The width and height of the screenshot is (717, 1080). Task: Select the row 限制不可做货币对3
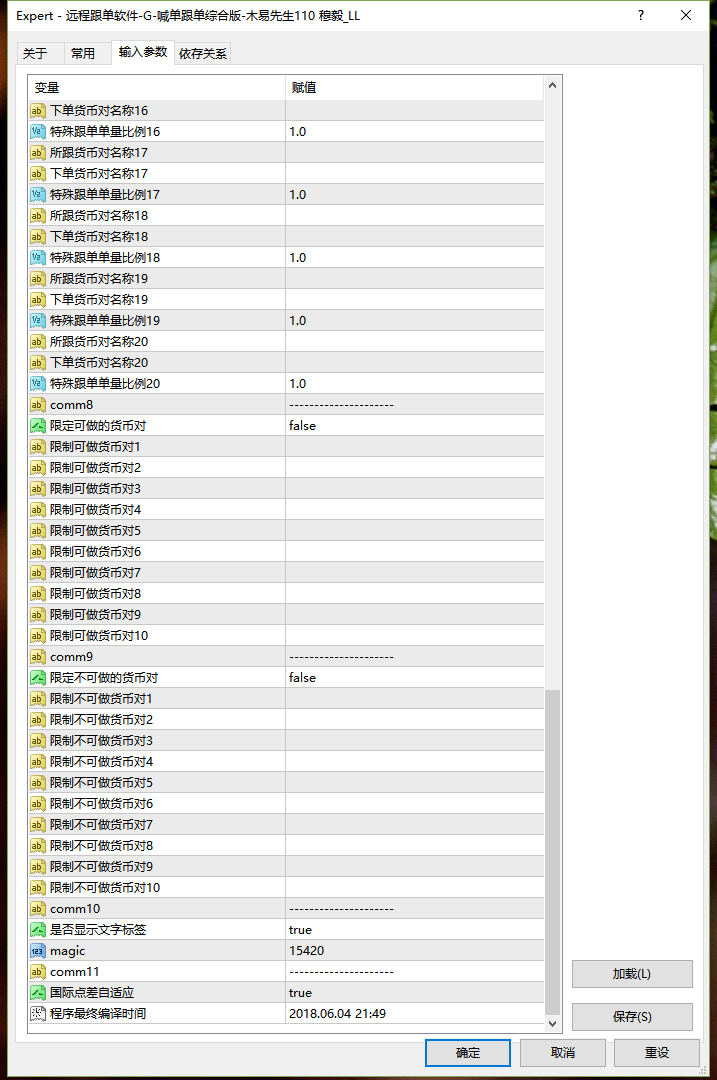[x=287, y=740]
